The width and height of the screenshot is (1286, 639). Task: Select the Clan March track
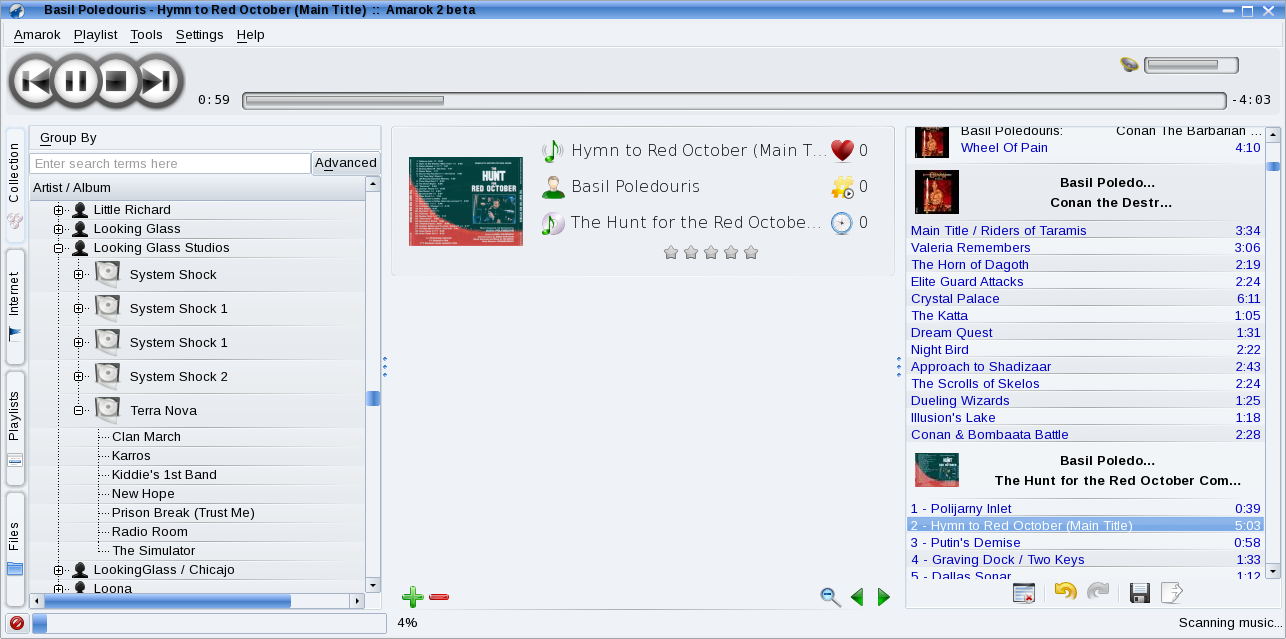pyautogui.click(x=146, y=437)
